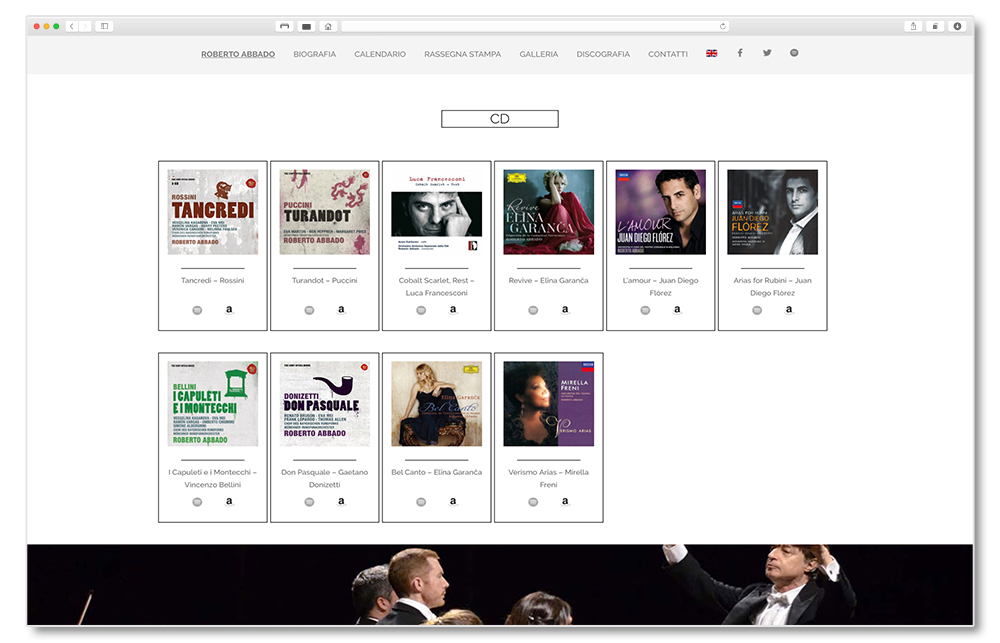
Task: Open Cobalt Scarlet album cover thumbnail
Action: (437, 212)
